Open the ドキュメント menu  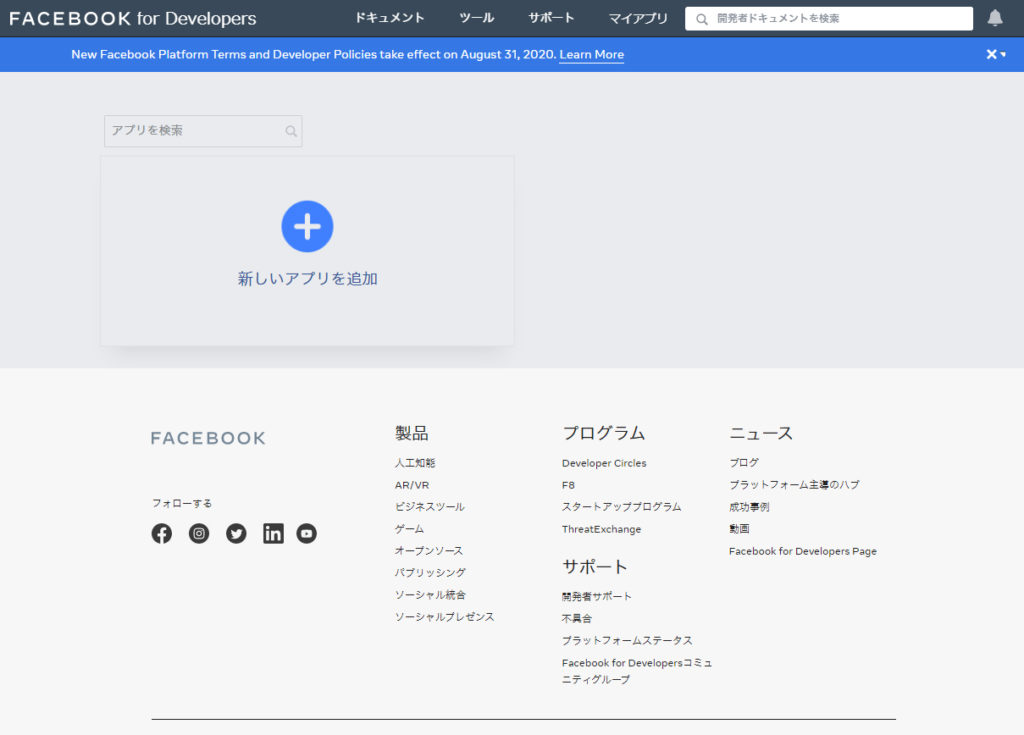pos(390,18)
